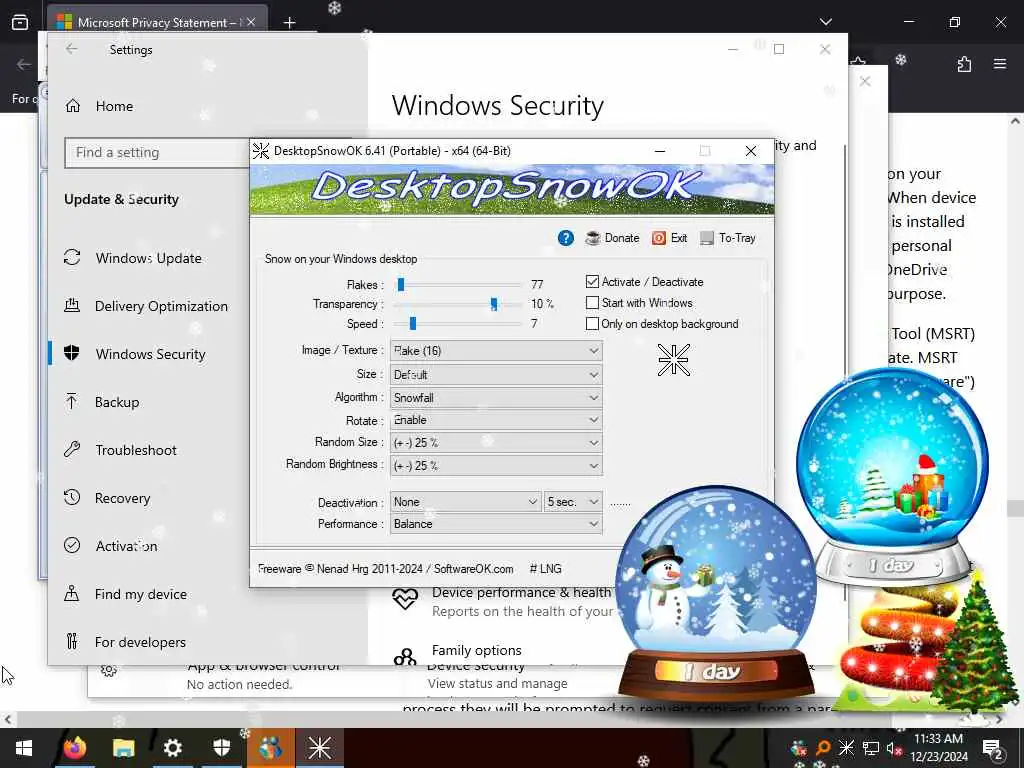Select Windows Update in Settings sidebar
This screenshot has height=768, width=1024.
click(x=149, y=258)
